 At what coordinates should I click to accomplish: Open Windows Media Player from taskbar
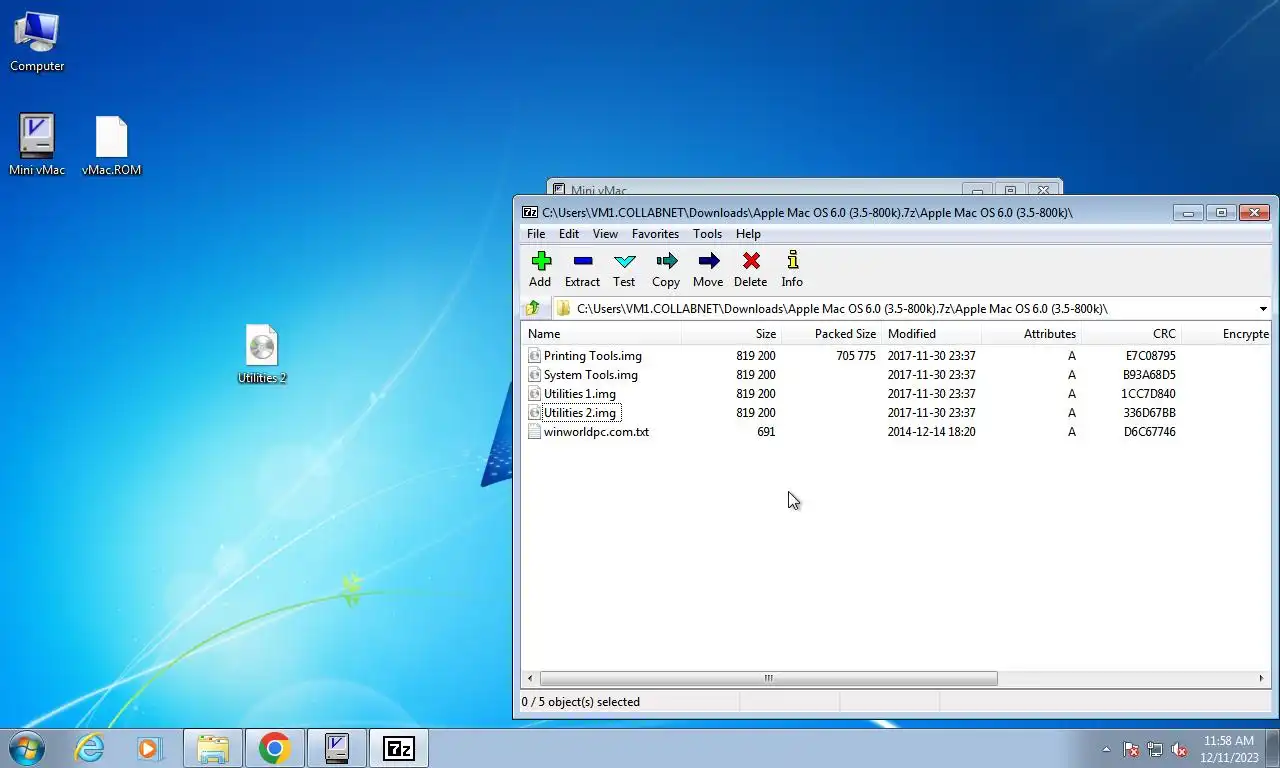[149, 748]
